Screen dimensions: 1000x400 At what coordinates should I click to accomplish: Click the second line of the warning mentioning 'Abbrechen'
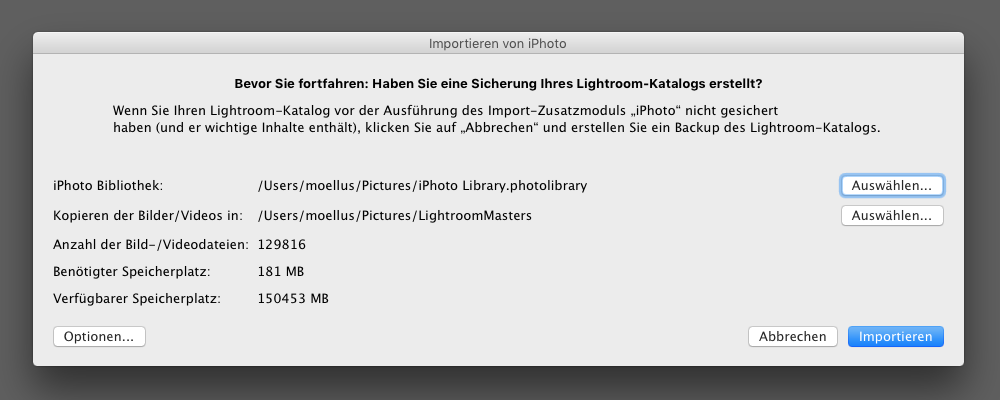click(497, 127)
